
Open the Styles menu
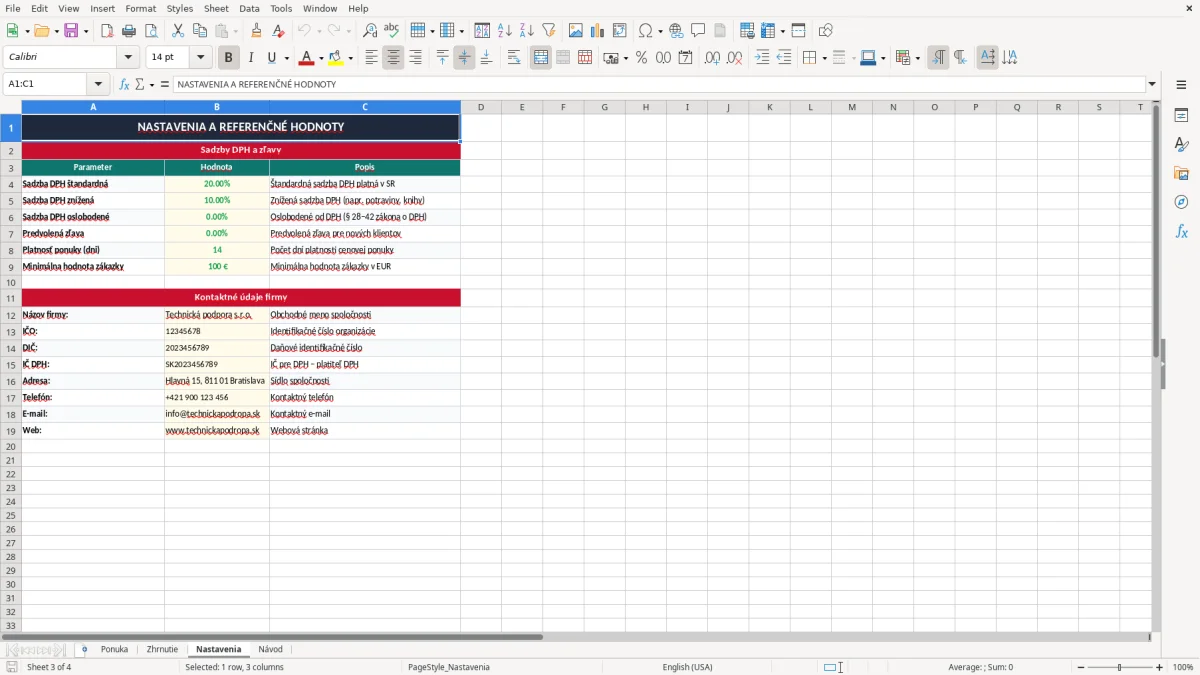point(180,8)
